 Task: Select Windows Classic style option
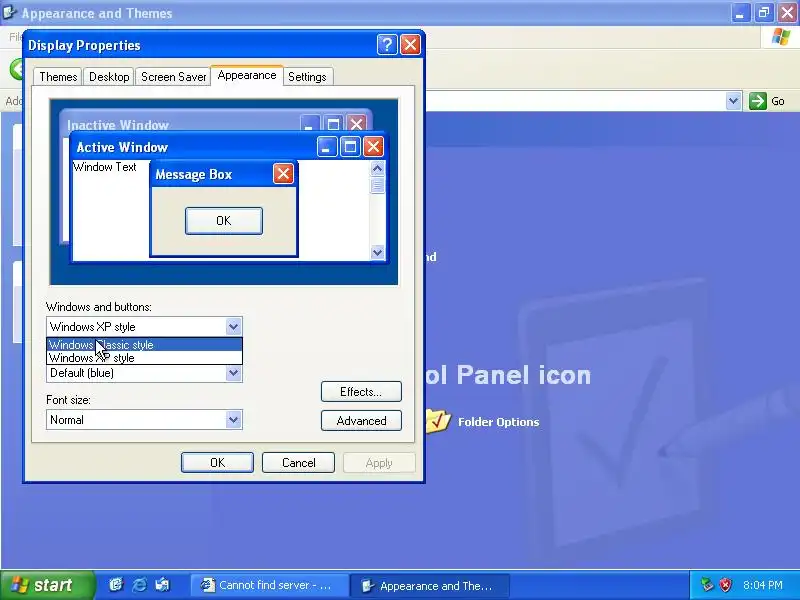144,345
